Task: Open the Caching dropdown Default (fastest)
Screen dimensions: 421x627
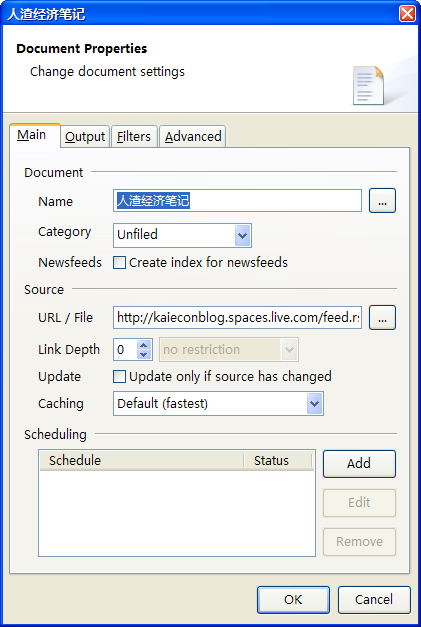Action: (218, 404)
